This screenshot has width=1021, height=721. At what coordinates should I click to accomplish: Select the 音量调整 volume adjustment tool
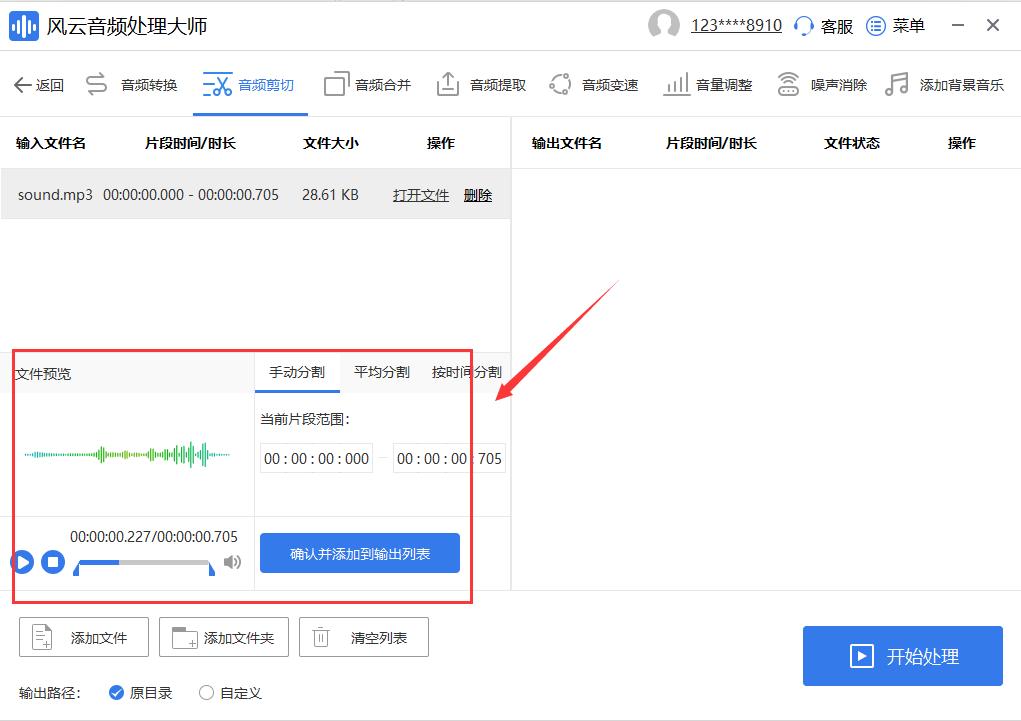722,84
